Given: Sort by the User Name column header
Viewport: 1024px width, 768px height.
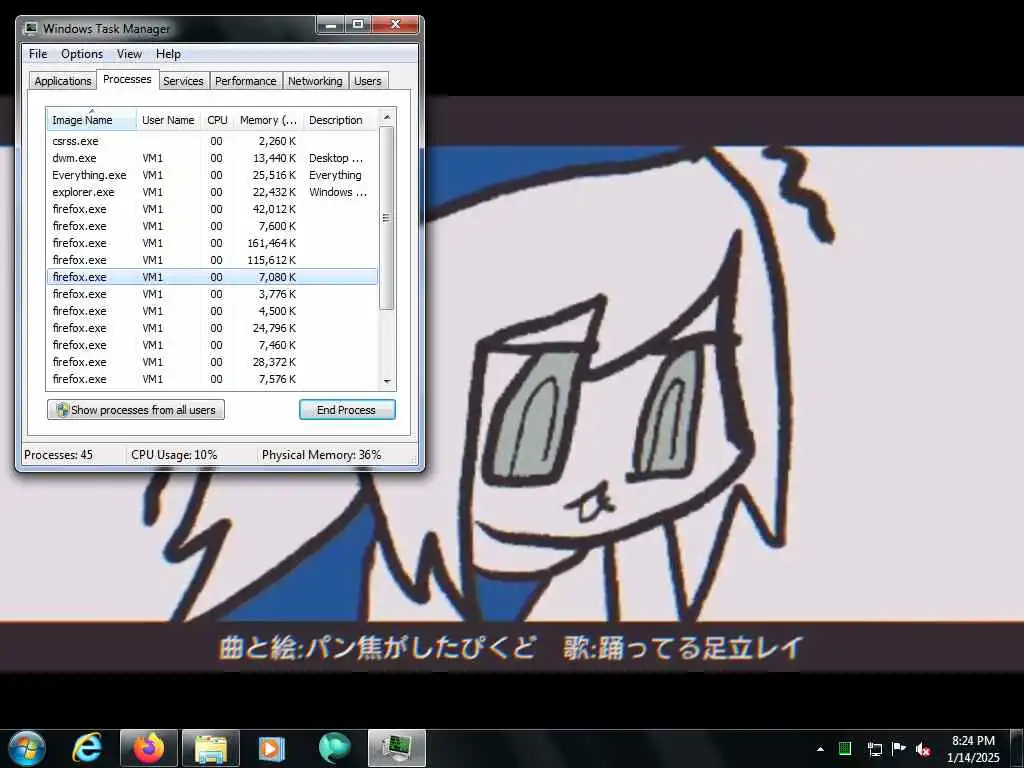Looking at the screenshot, I should pos(168,120).
